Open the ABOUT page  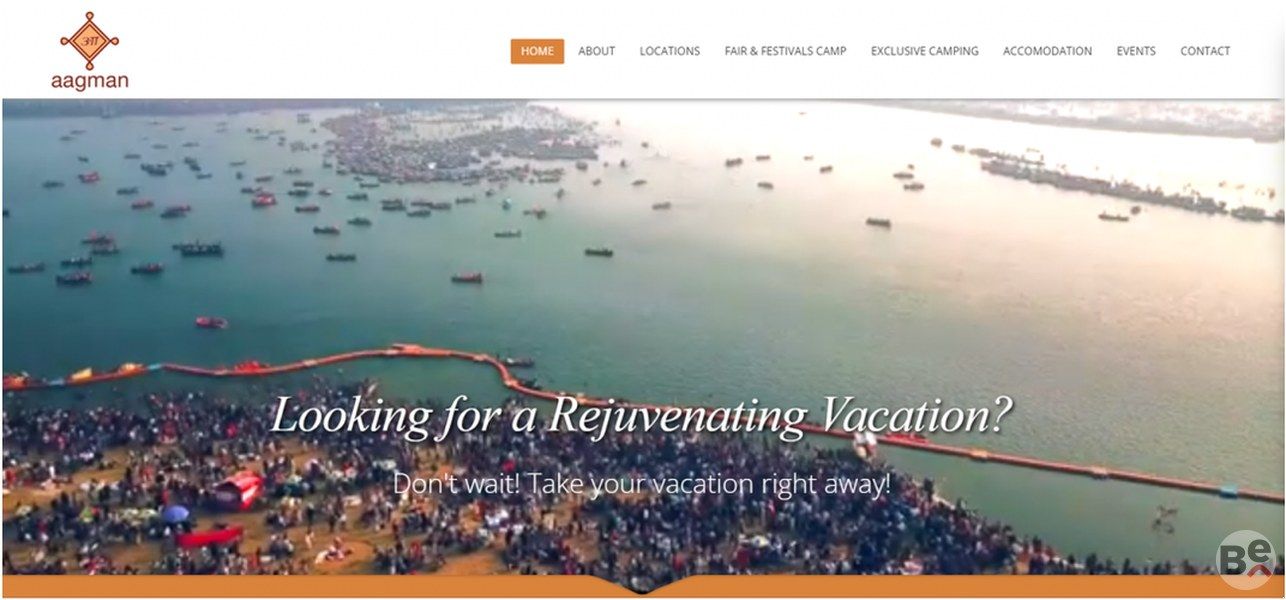pos(596,51)
